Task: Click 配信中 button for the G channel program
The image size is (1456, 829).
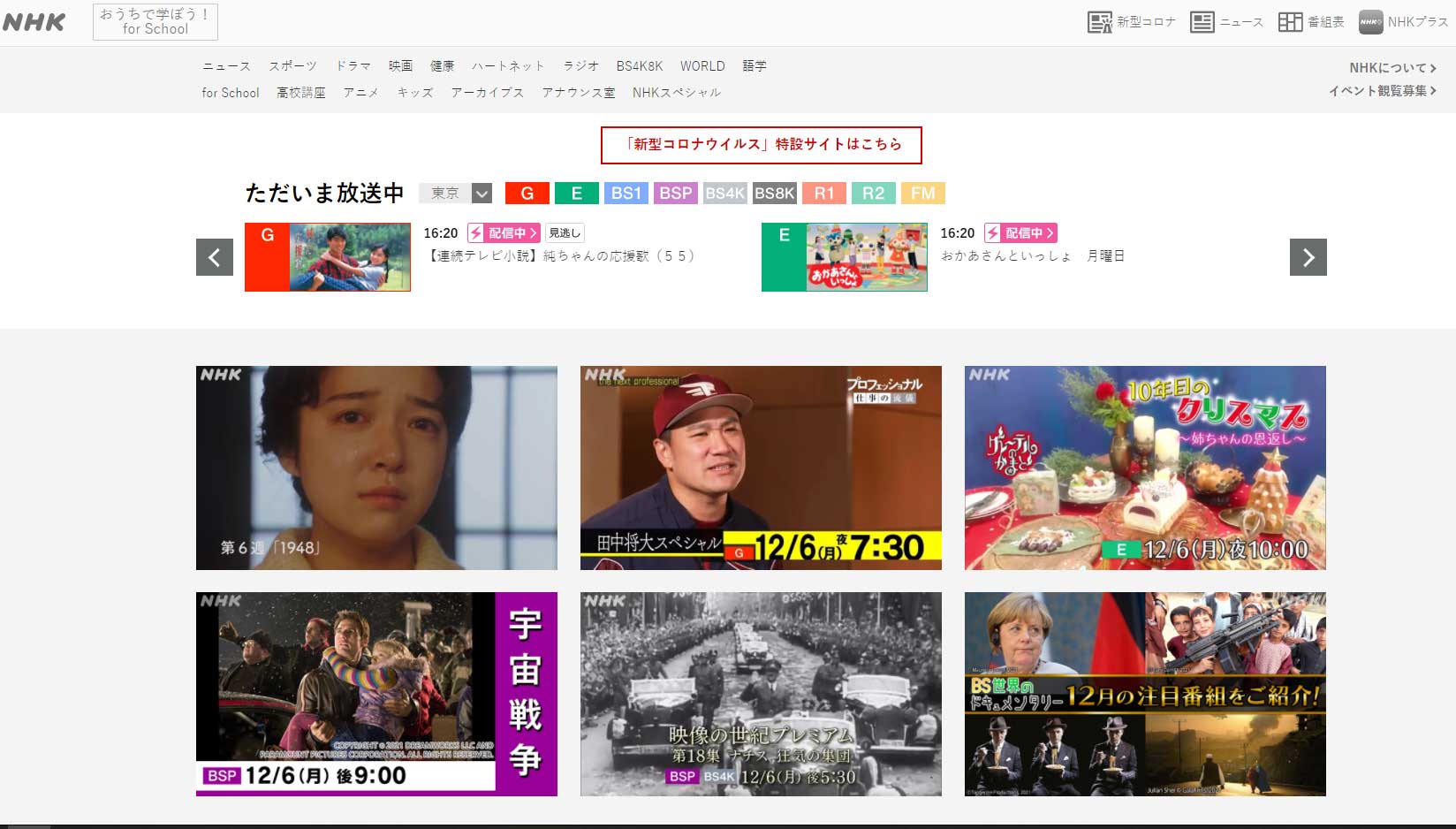Action: point(504,233)
